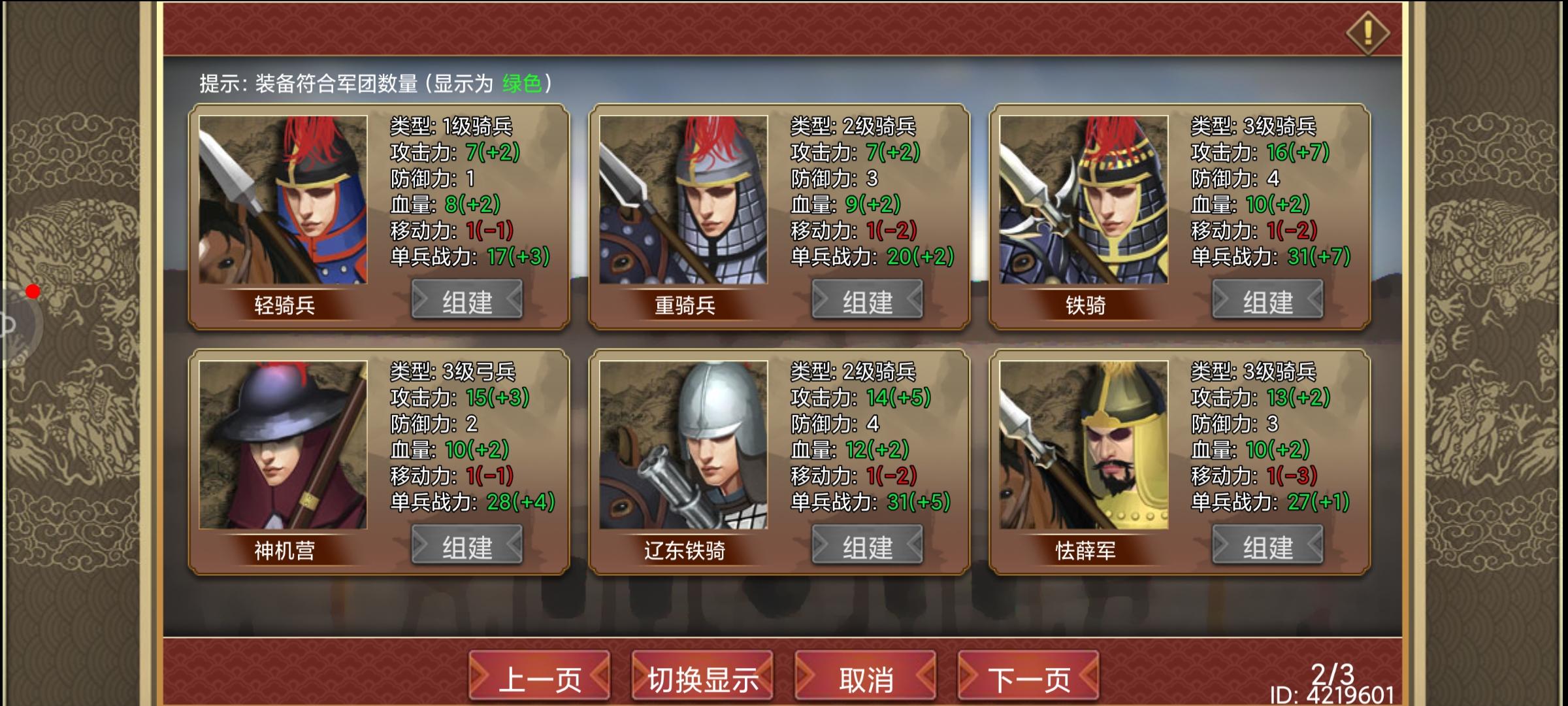This screenshot has width=1568, height=706.
Task: Click 组建 button for 怯薛军
Action: (1268, 545)
